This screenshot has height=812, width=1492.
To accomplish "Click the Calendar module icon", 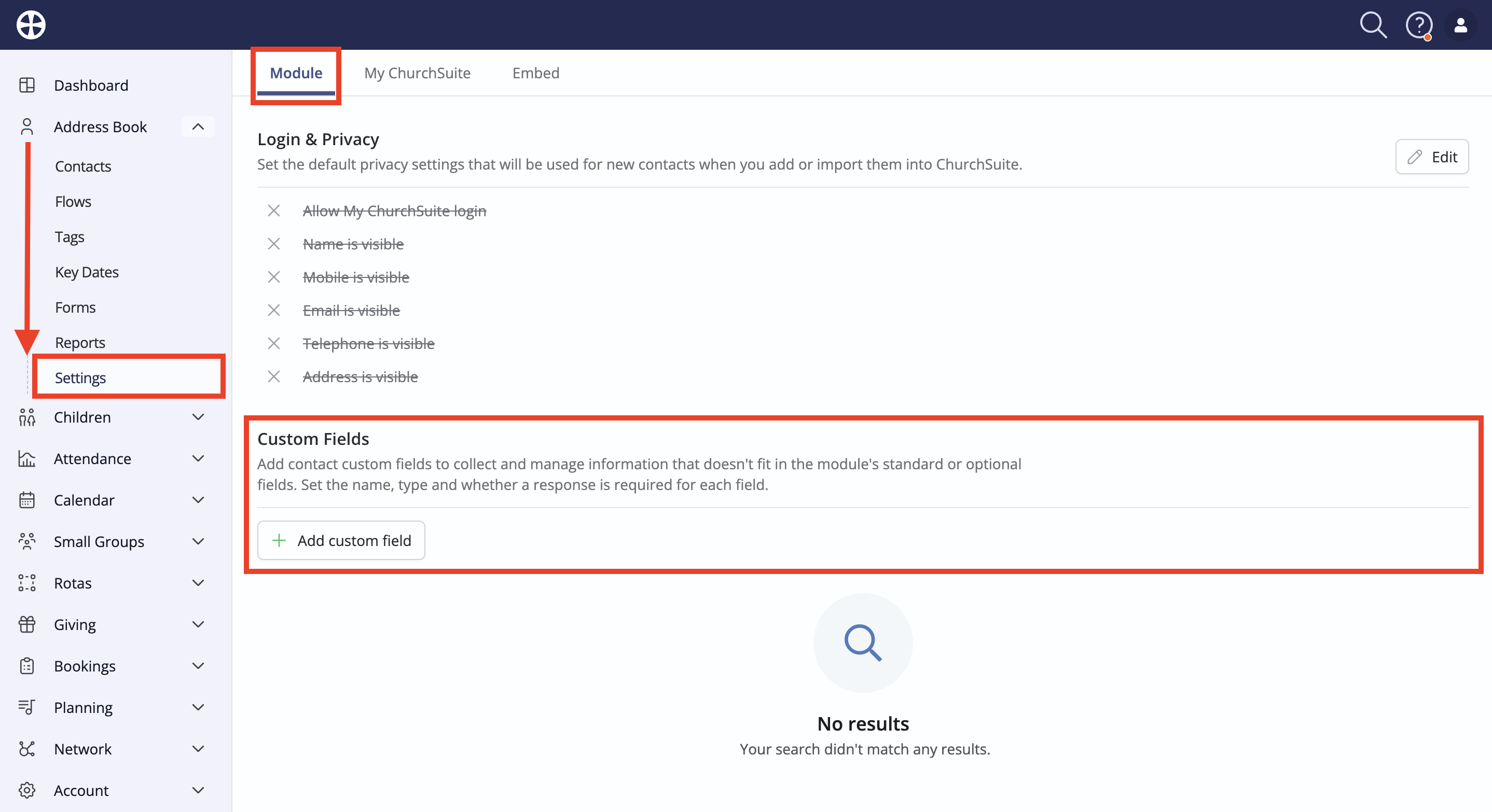I will [26, 500].
